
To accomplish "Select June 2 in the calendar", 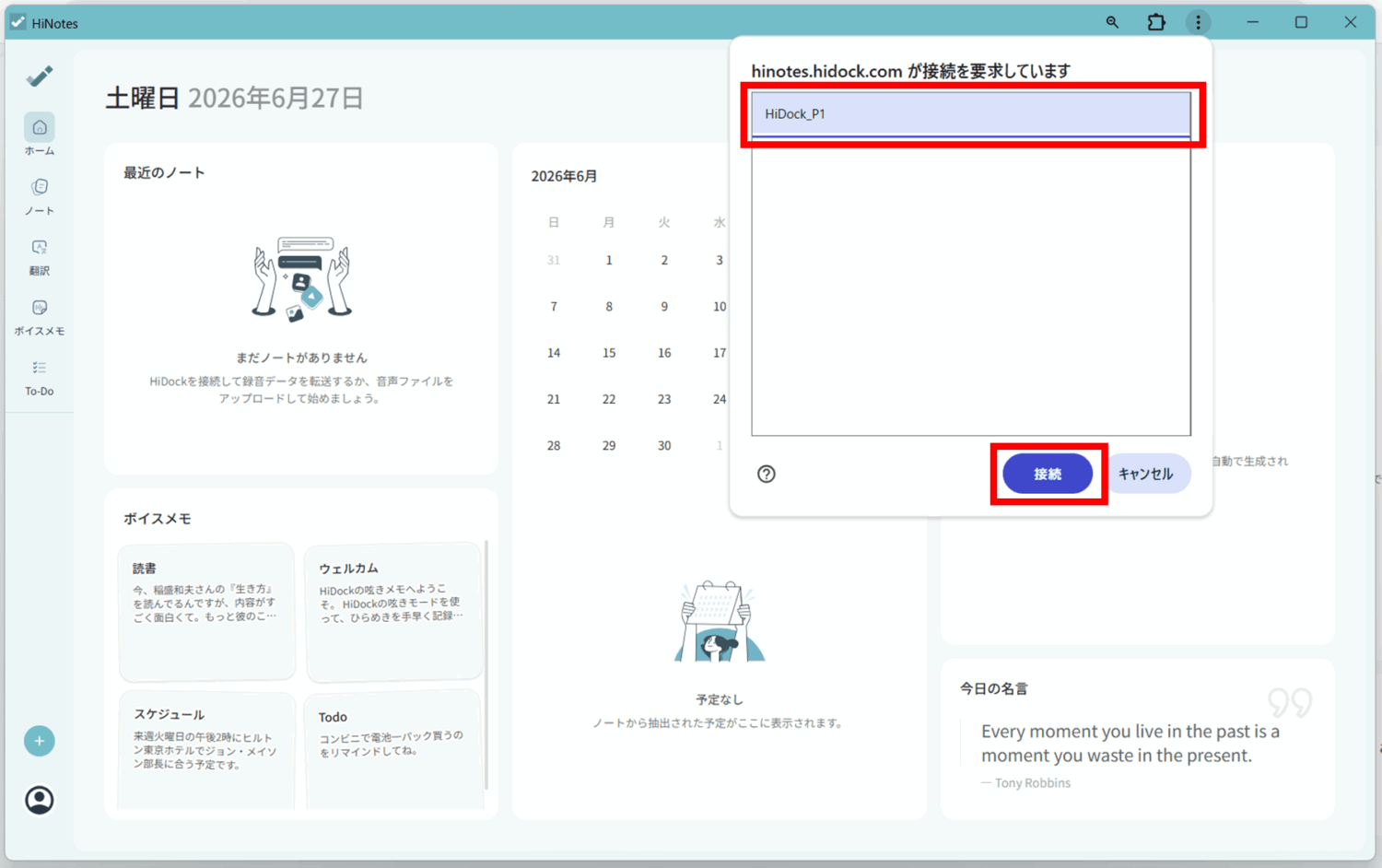I will click(x=664, y=261).
